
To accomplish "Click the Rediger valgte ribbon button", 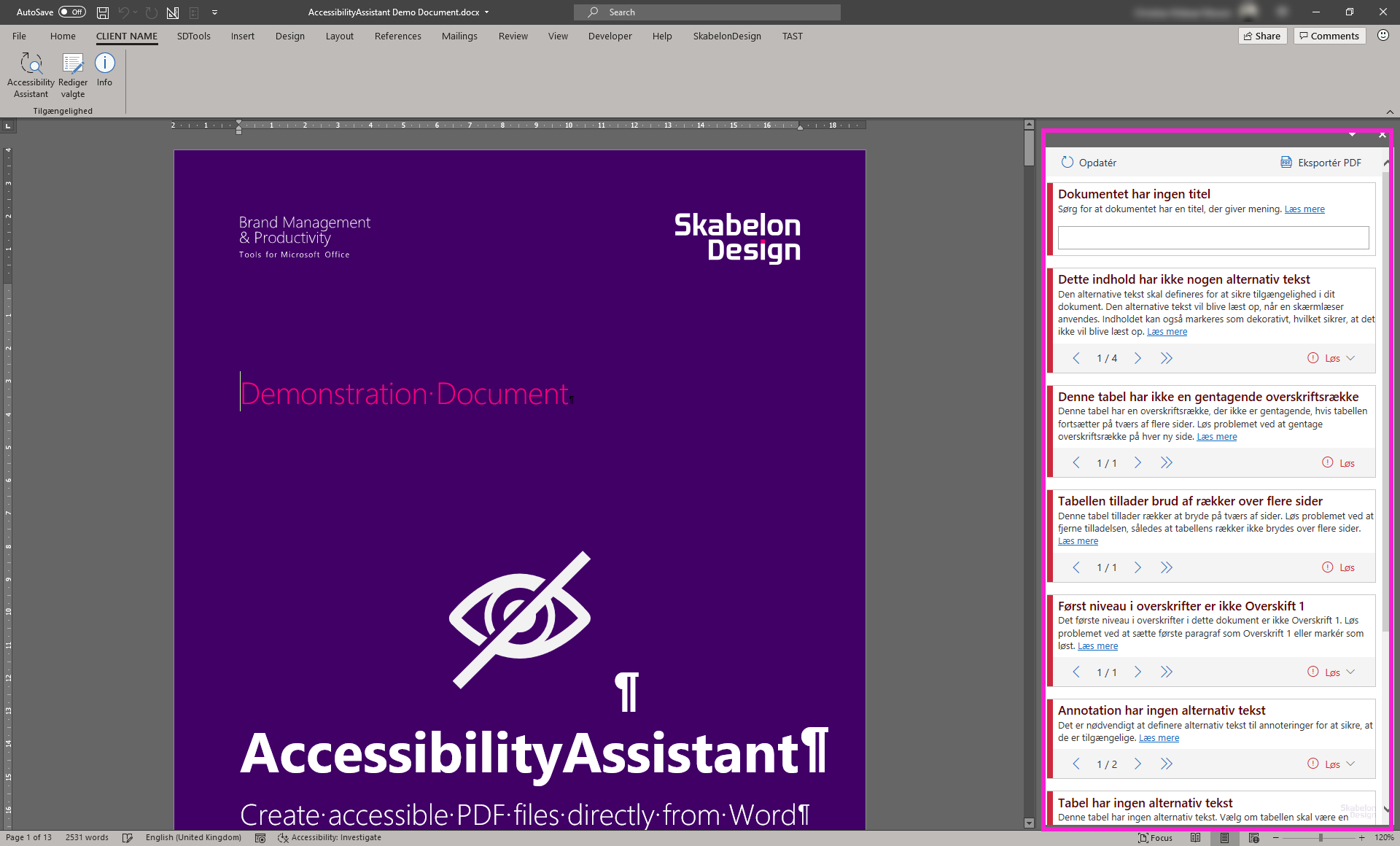I will (x=72, y=75).
